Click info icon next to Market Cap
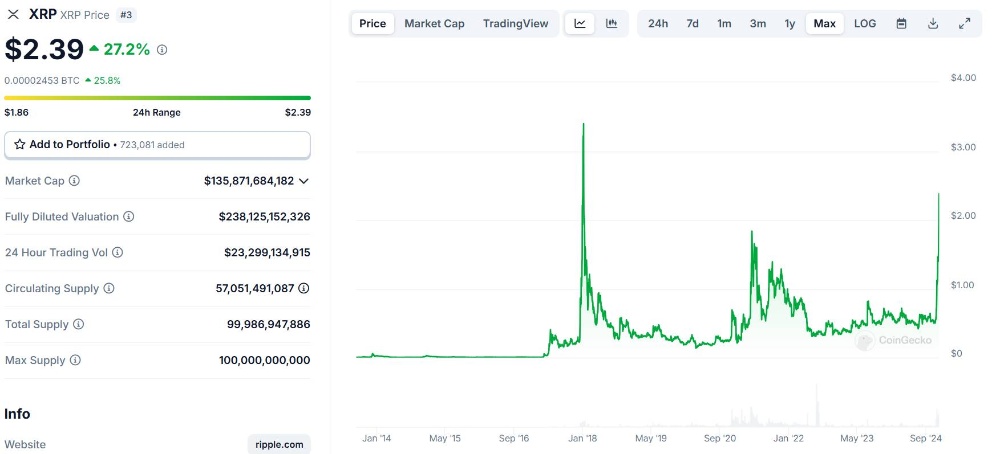 75,180
